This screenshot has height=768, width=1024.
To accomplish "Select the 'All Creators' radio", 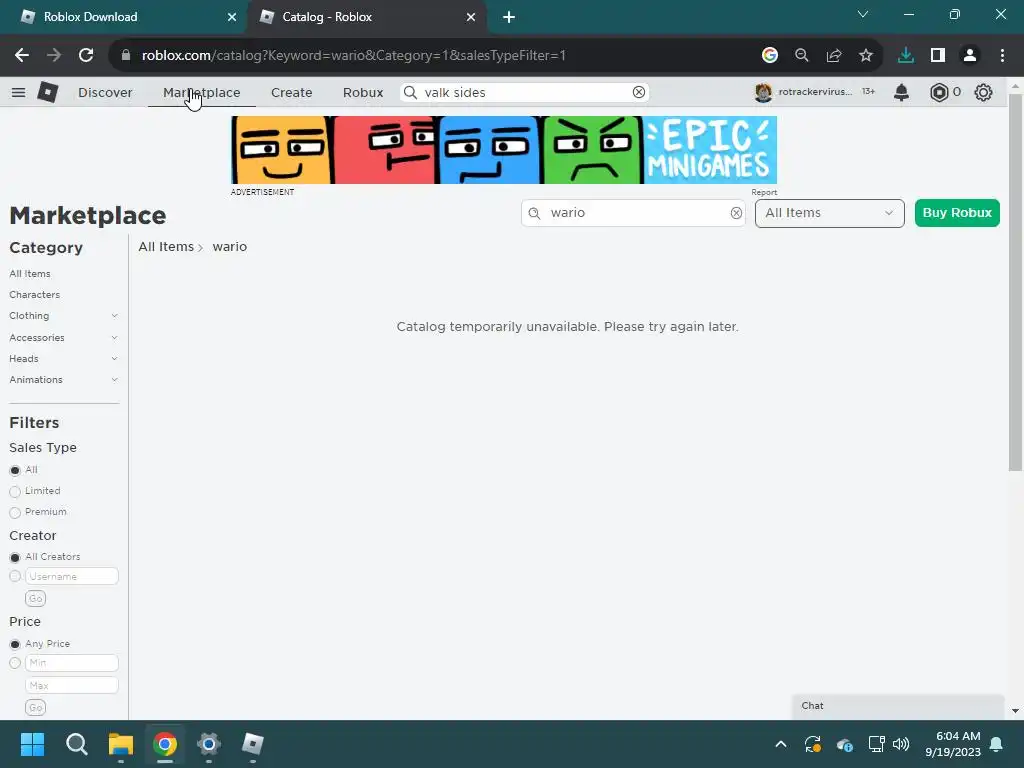I will coord(15,557).
